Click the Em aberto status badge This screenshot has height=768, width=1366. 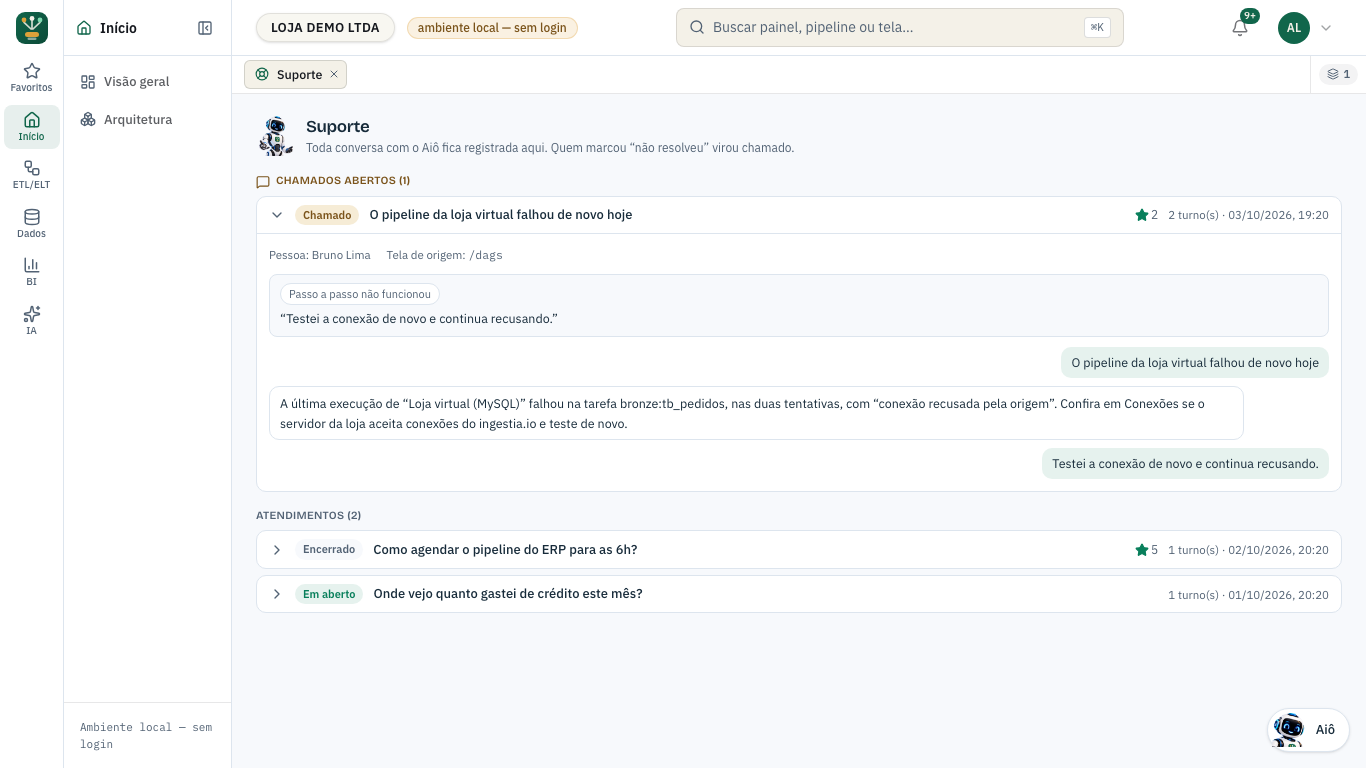(x=329, y=594)
